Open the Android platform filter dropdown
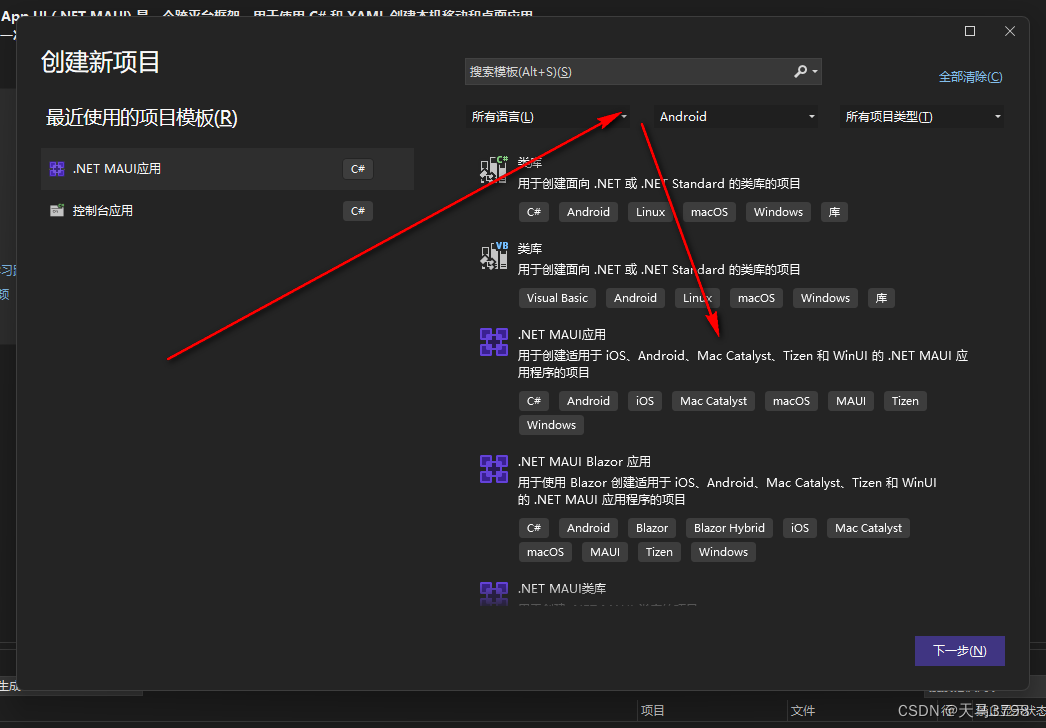This screenshot has height=728, width=1046. pos(735,117)
